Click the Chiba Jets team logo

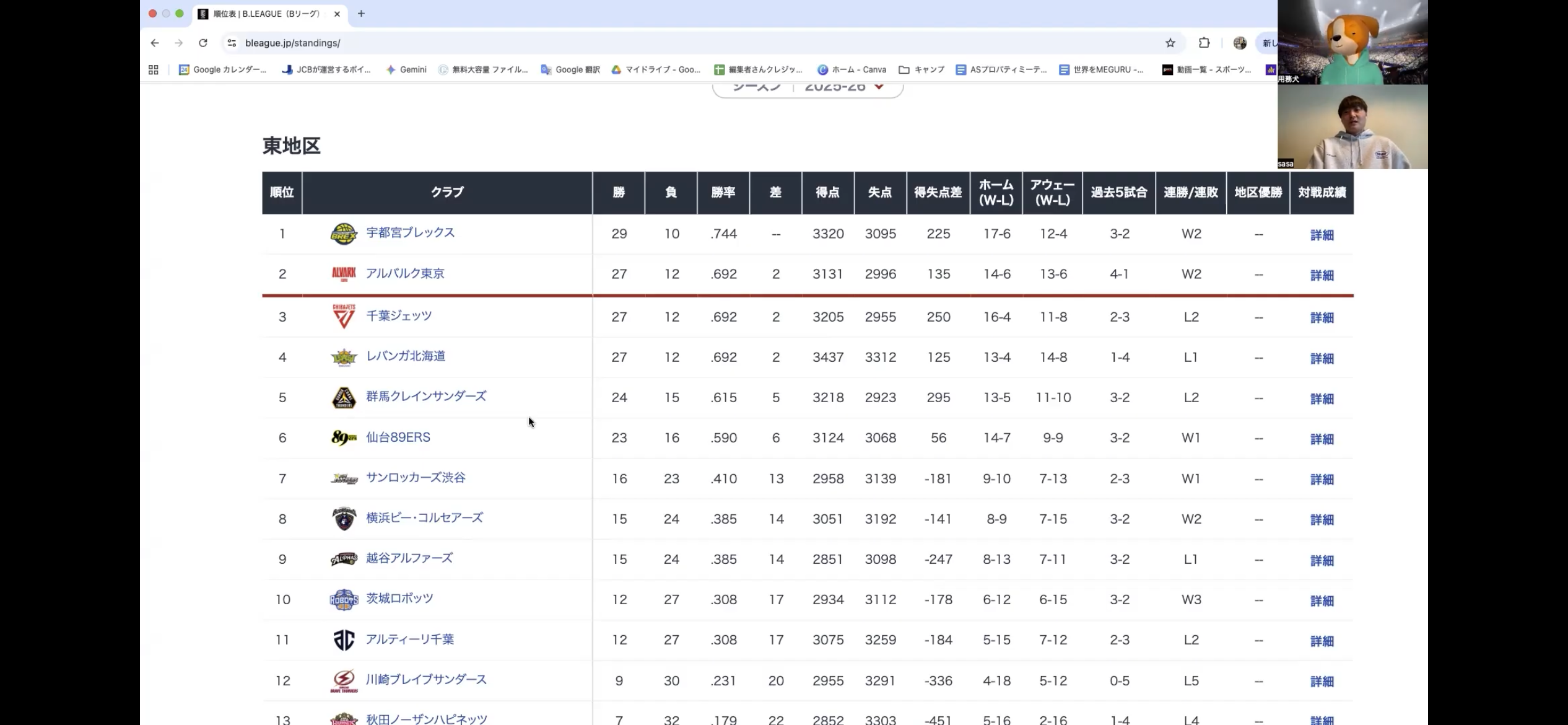[x=344, y=317]
